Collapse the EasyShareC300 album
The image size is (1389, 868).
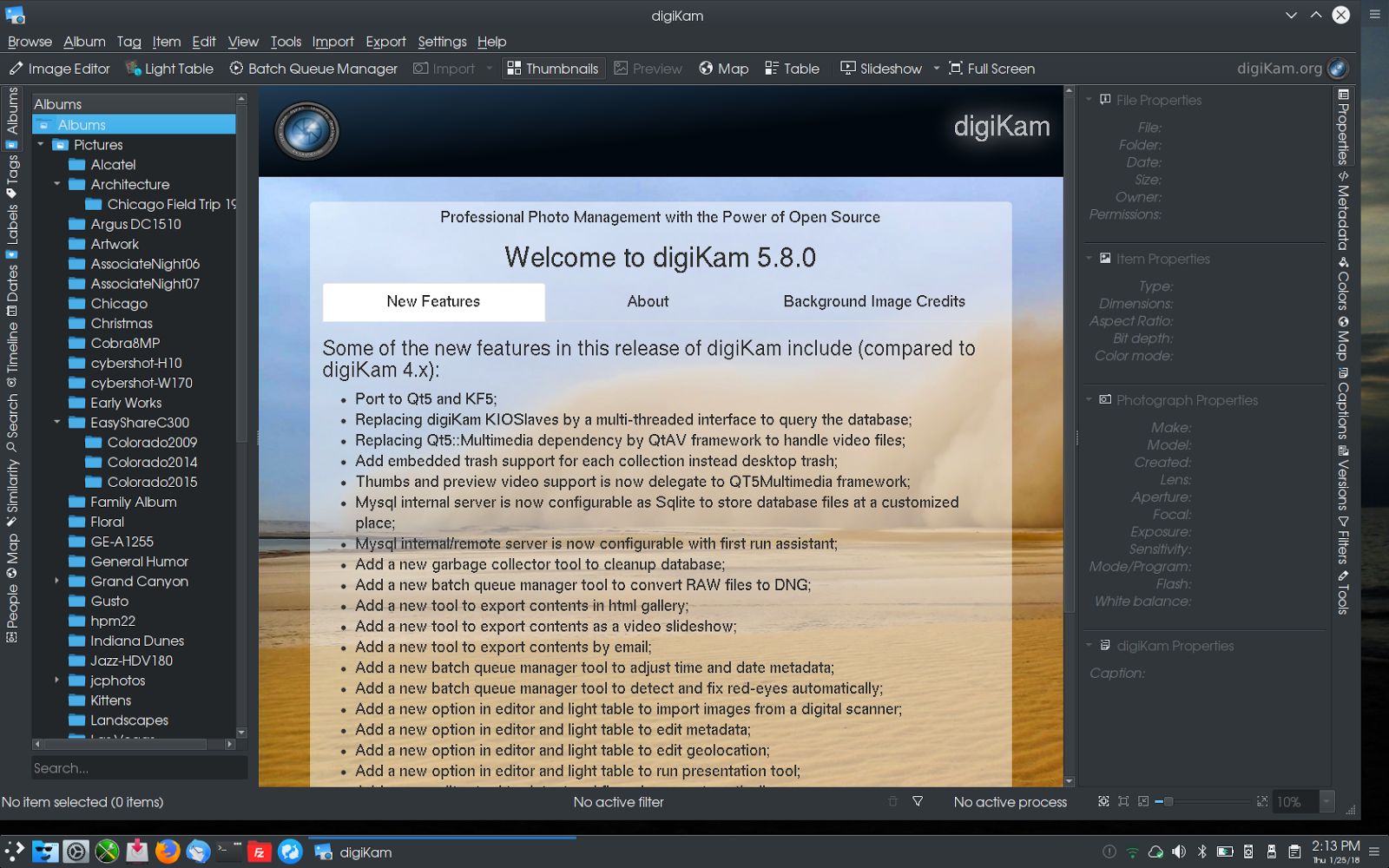tap(57, 422)
